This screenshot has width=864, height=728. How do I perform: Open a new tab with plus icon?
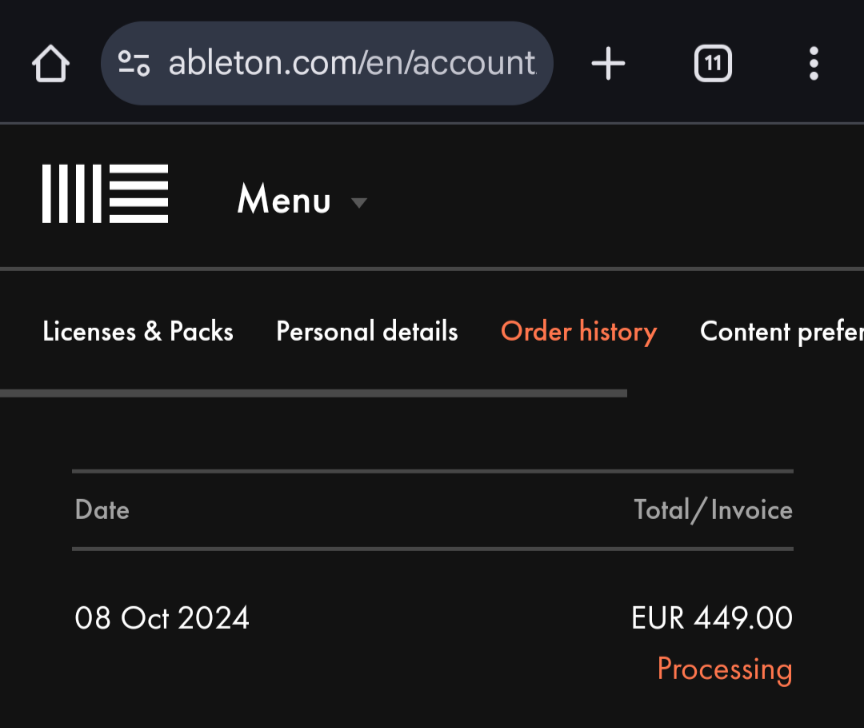(608, 64)
